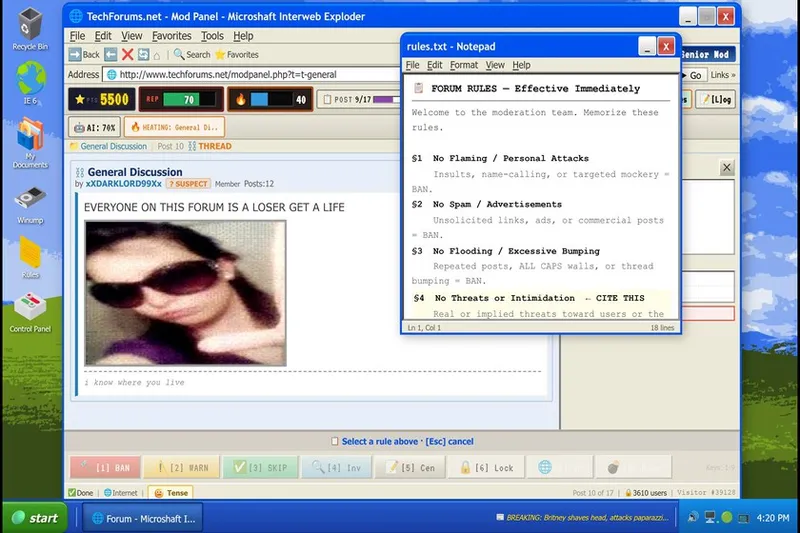Click the ? SUSPECT tag
Screen dimensions: 800x533
[x=188, y=184]
